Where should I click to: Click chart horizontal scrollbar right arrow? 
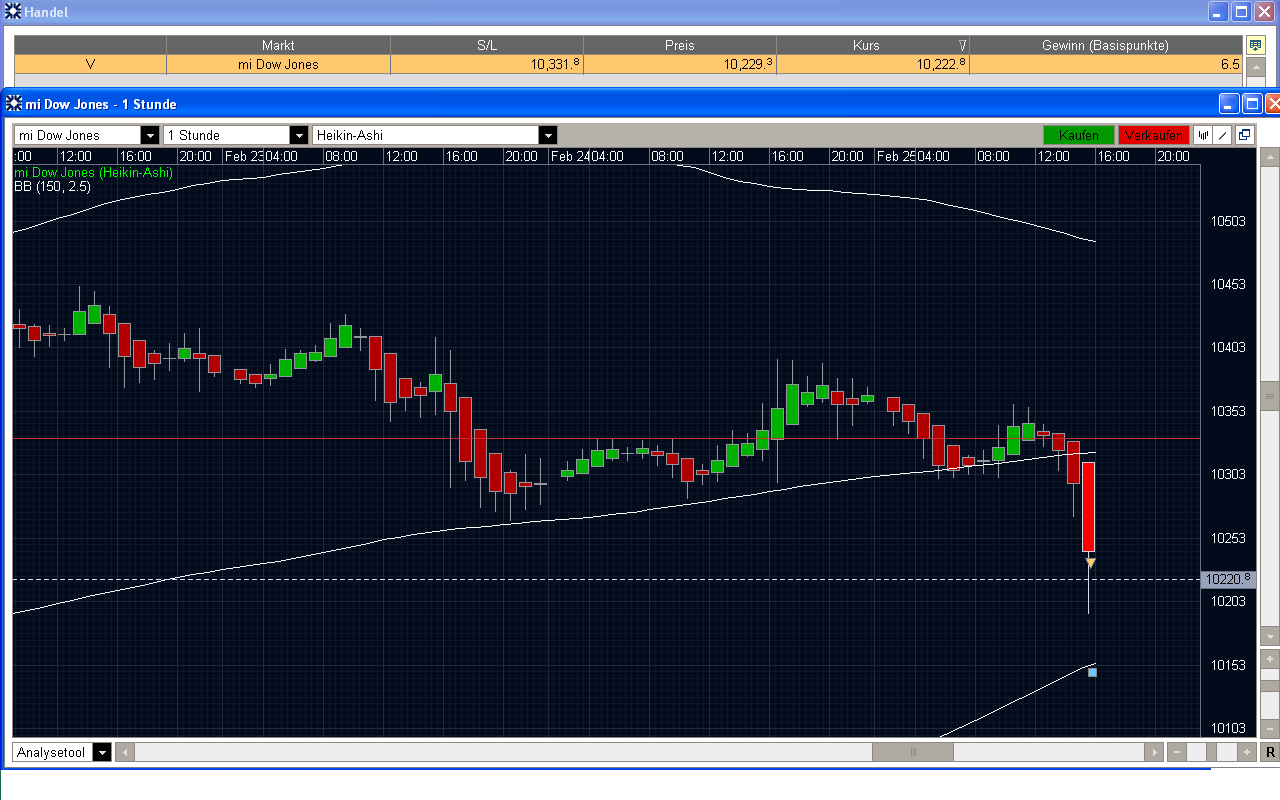click(1154, 752)
